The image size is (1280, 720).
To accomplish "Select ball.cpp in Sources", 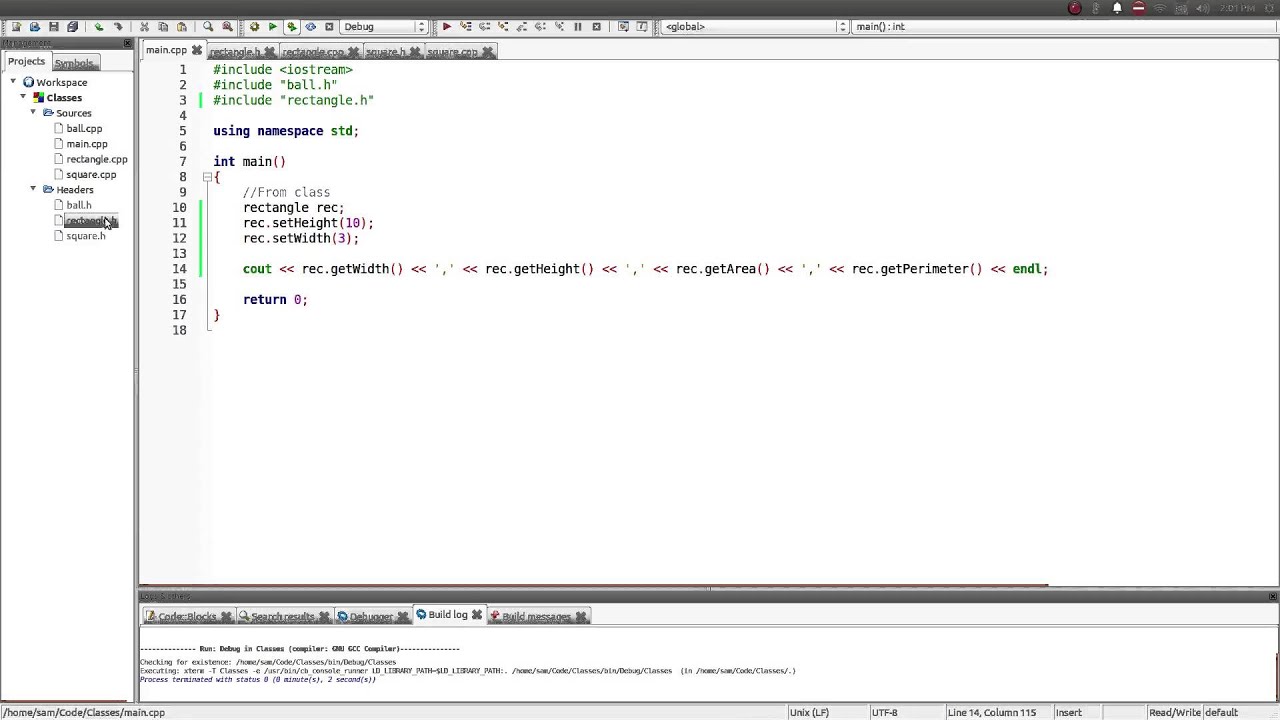I will [84, 129].
